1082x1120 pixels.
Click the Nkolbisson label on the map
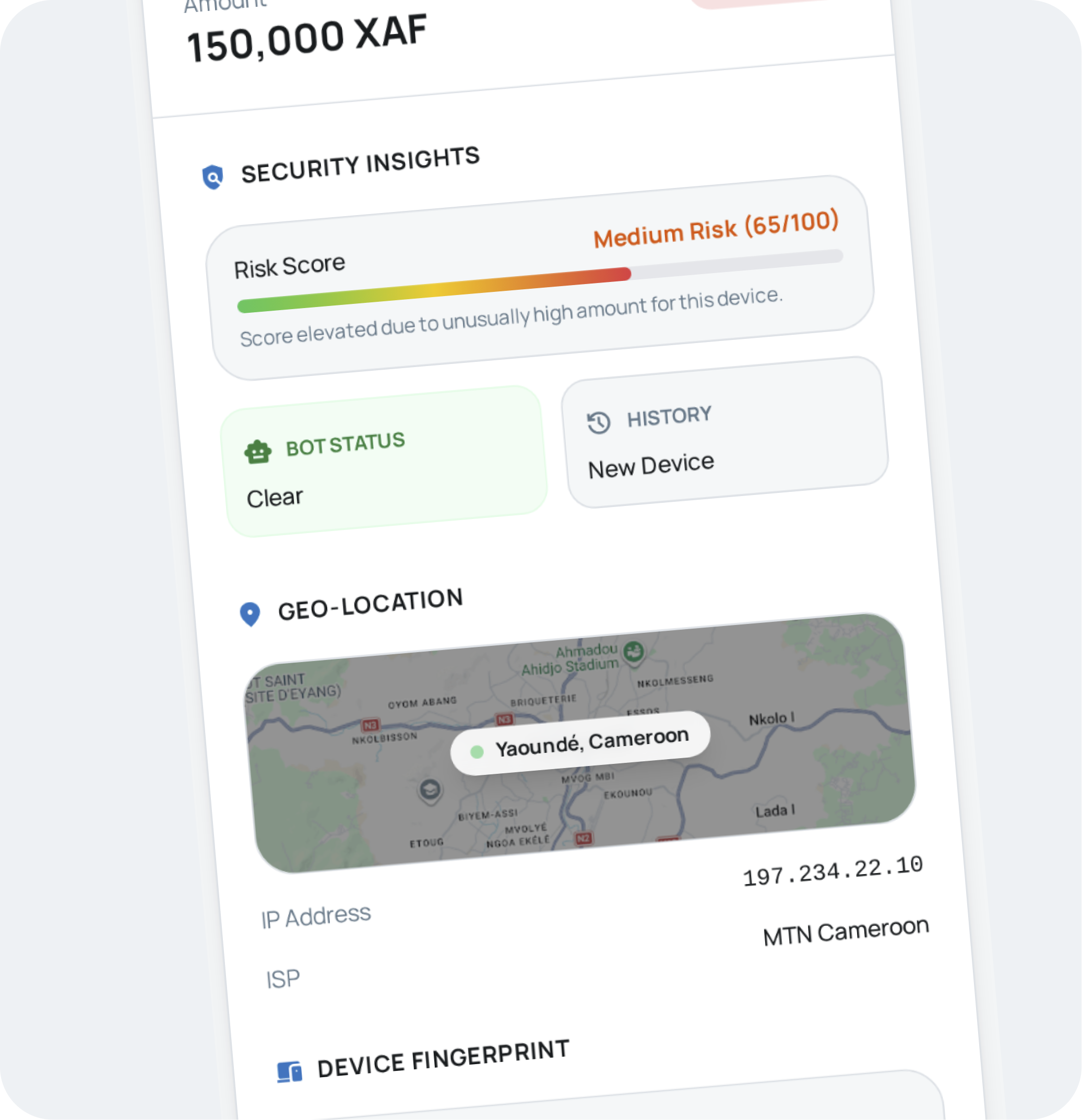click(x=385, y=738)
